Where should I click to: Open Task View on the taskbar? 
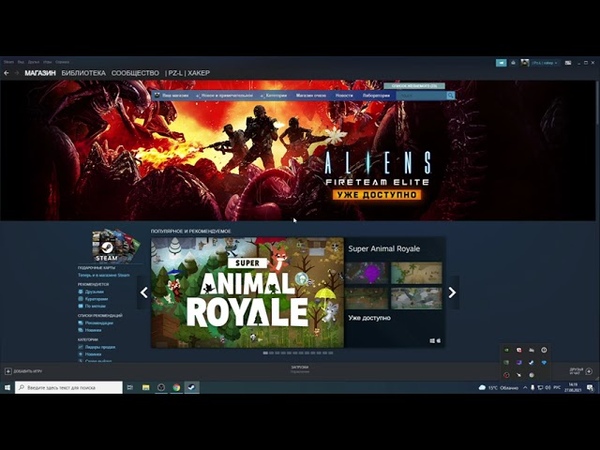(x=130, y=388)
